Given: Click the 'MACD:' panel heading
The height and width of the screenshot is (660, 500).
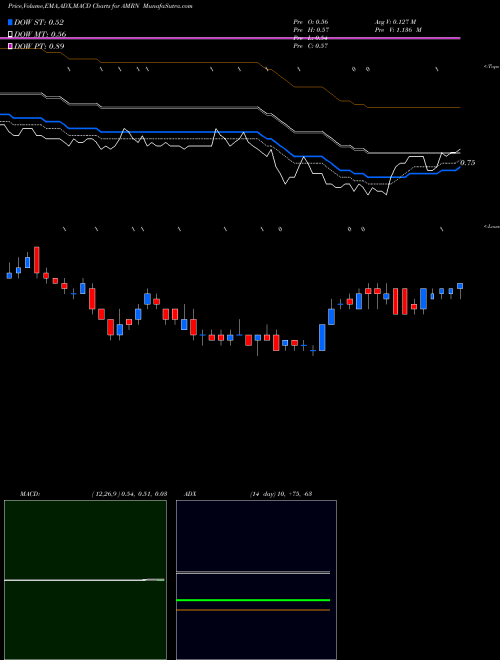Looking at the screenshot, I should coord(30,494).
